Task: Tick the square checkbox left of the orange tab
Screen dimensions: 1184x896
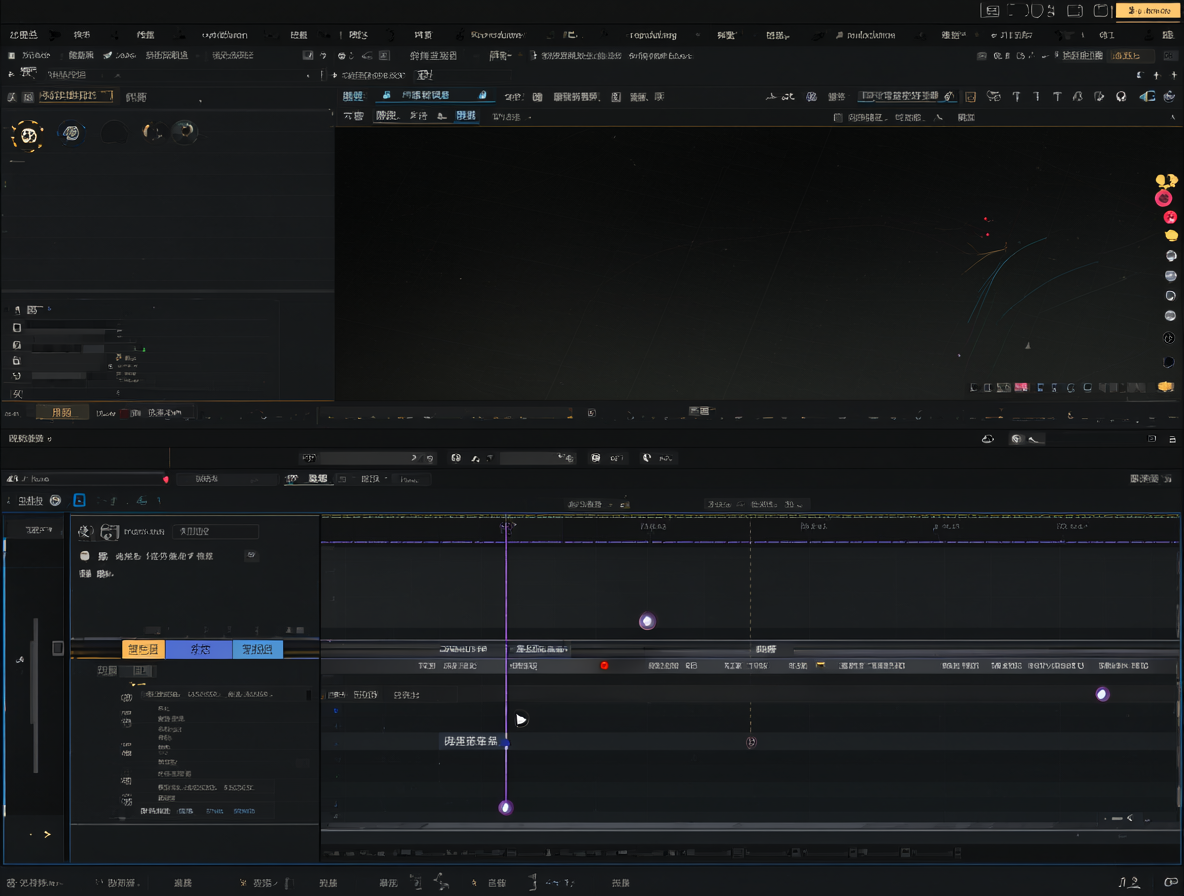Action: [x=57, y=648]
